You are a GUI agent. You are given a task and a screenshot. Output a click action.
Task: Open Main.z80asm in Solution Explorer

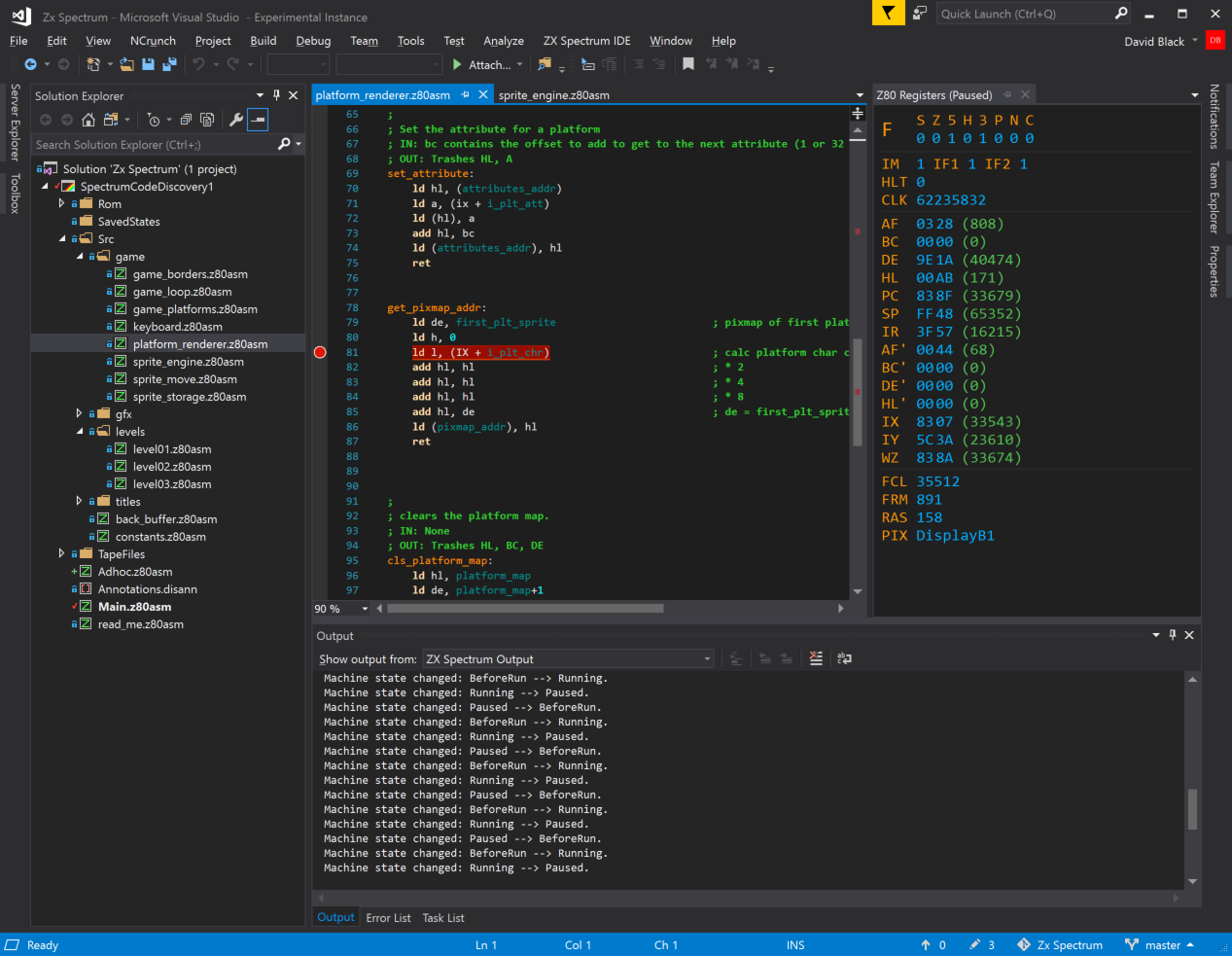tap(134, 607)
